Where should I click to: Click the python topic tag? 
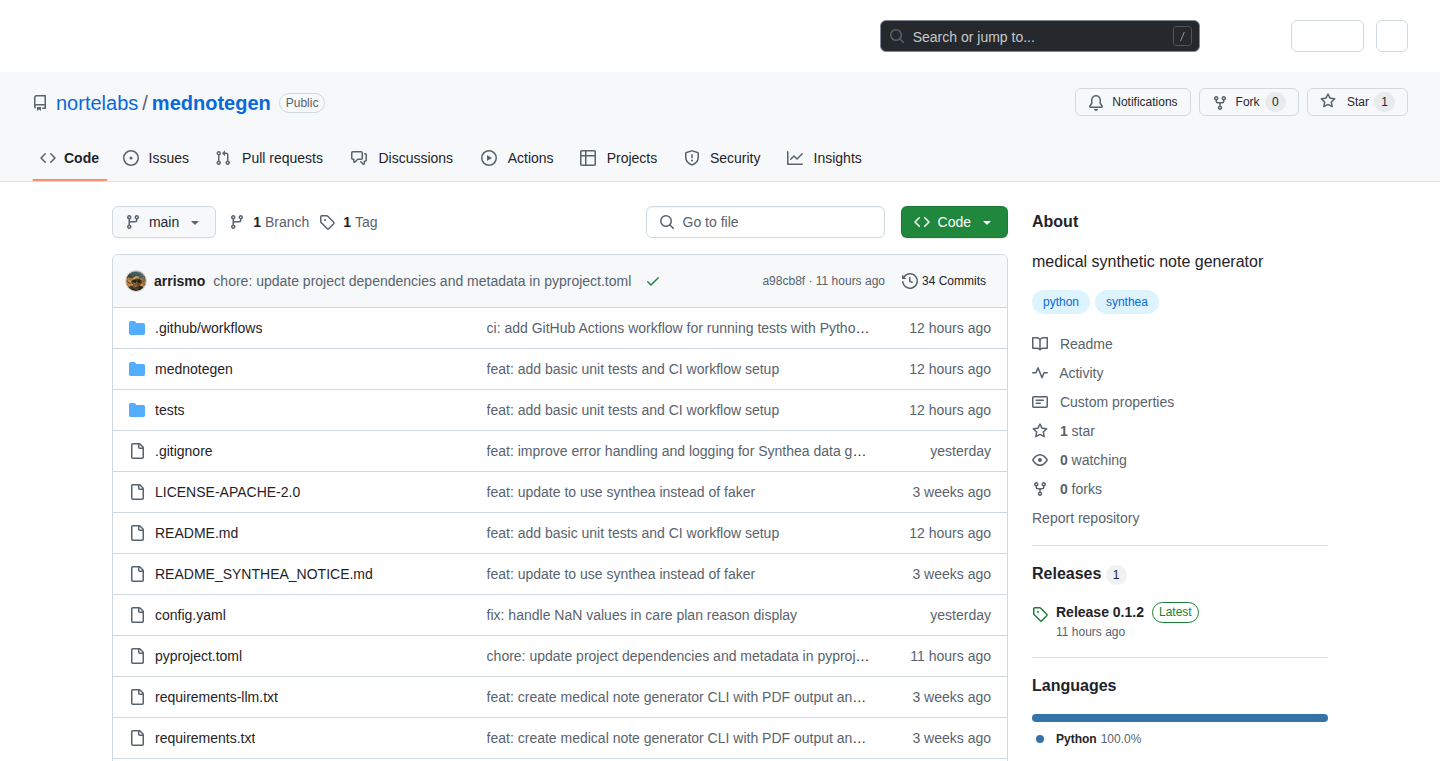(1061, 302)
